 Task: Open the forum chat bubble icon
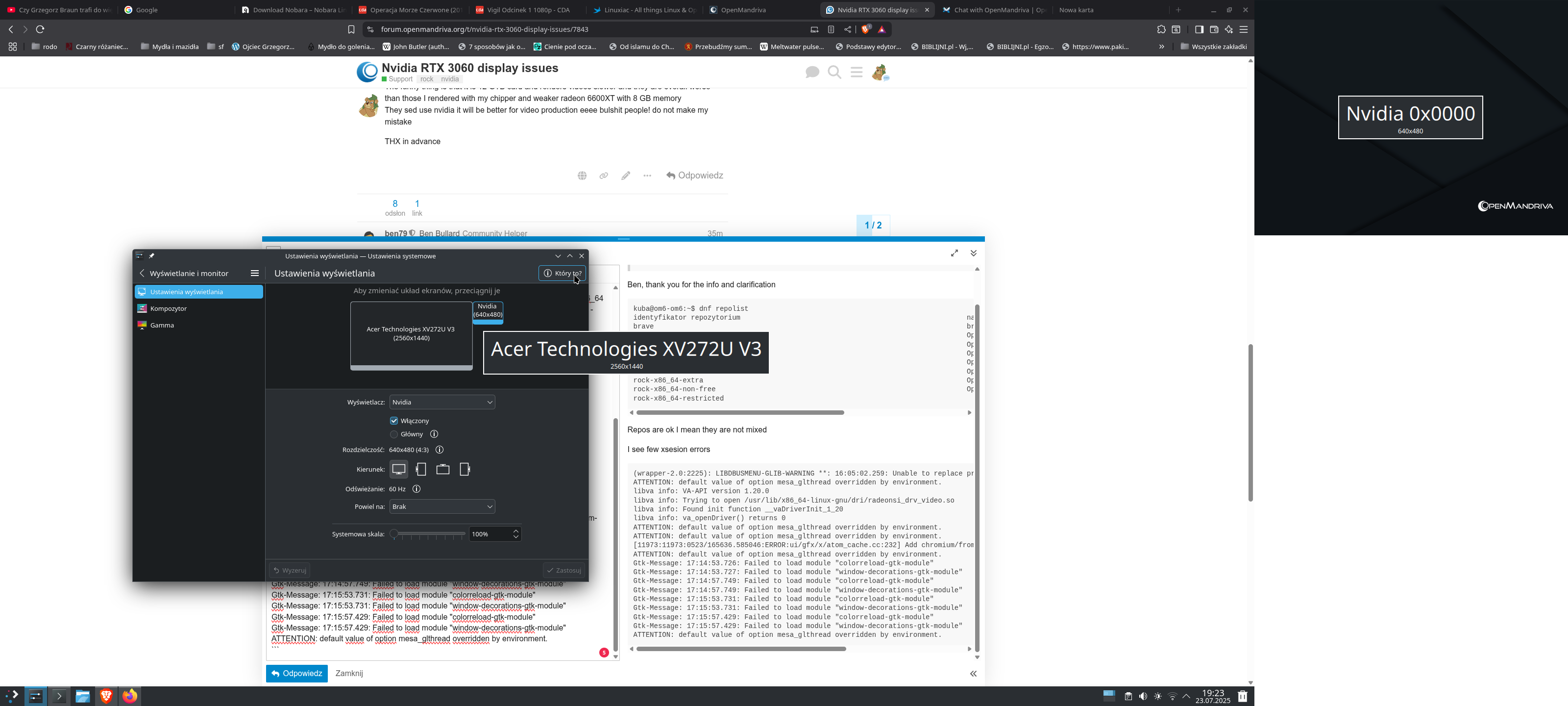pos(812,73)
